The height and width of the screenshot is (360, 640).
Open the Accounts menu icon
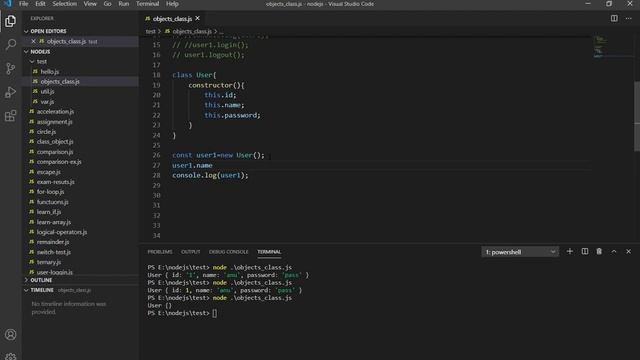(11, 335)
